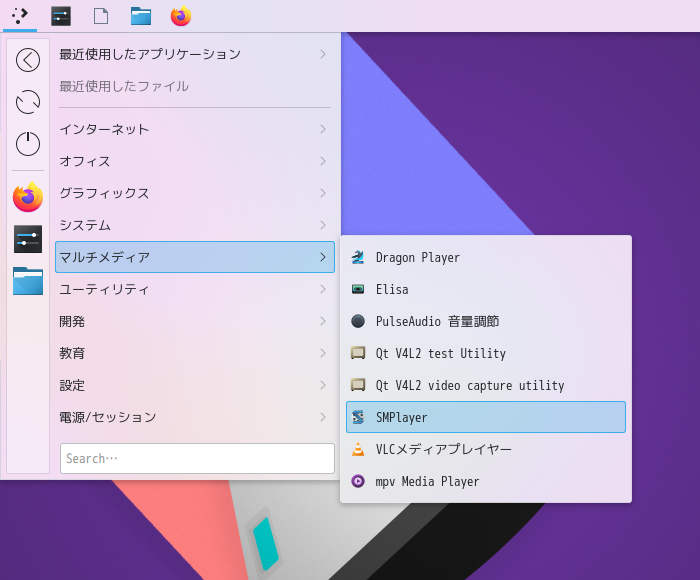Launch VLCメディアプレイヤー entry
This screenshot has width=700, height=580.
486,449
